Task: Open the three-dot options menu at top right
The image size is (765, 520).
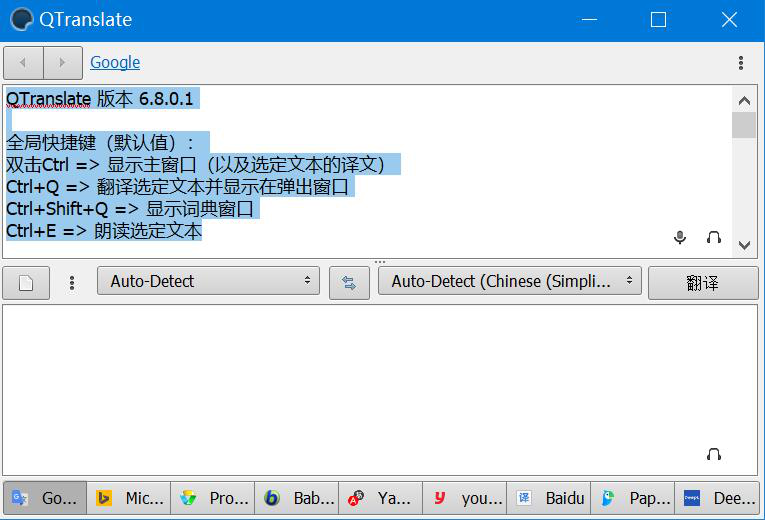Action: tap(741, 63)
